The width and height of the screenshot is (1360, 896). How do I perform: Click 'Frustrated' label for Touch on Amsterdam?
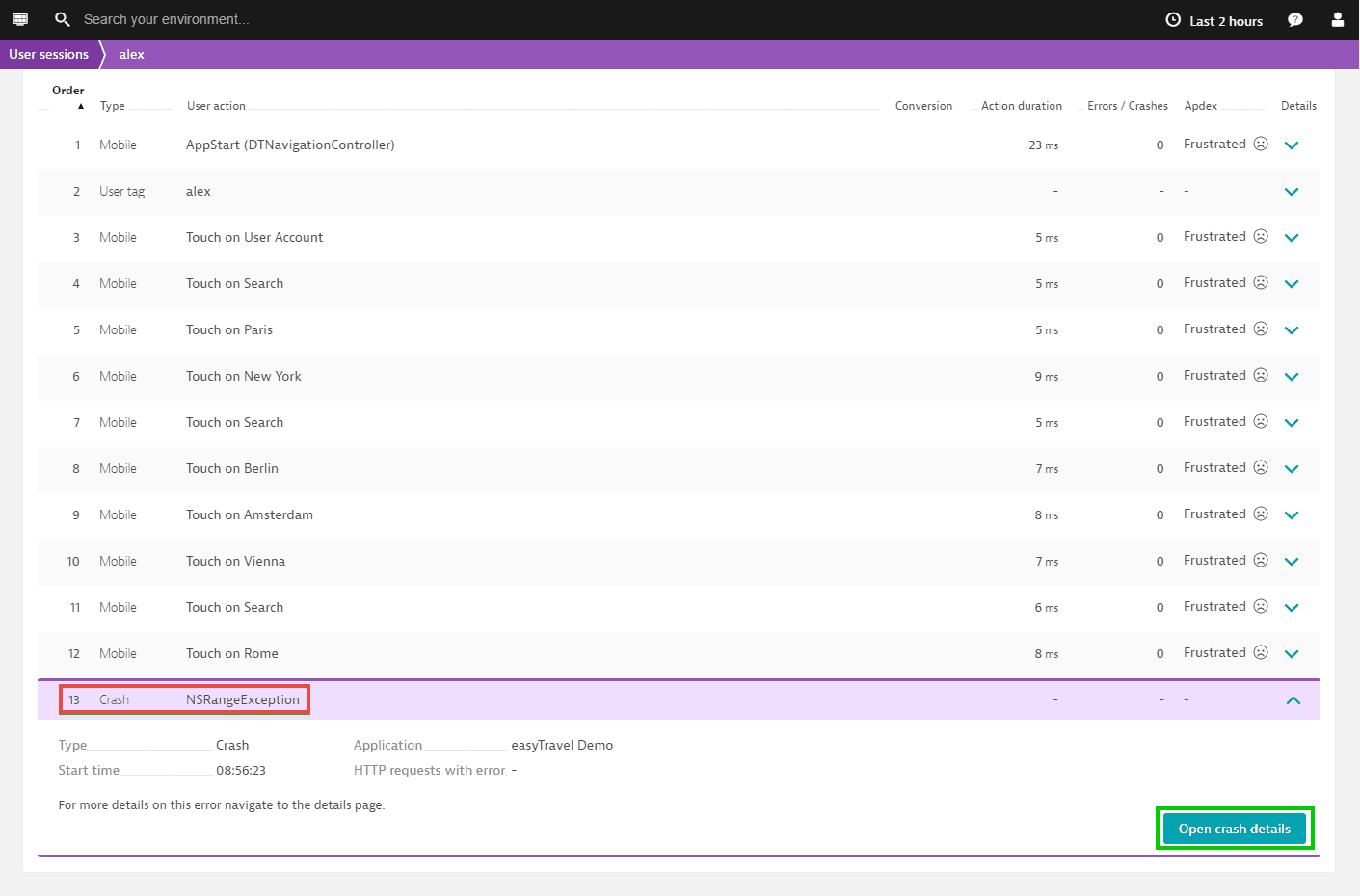(x=1214, y=514)
